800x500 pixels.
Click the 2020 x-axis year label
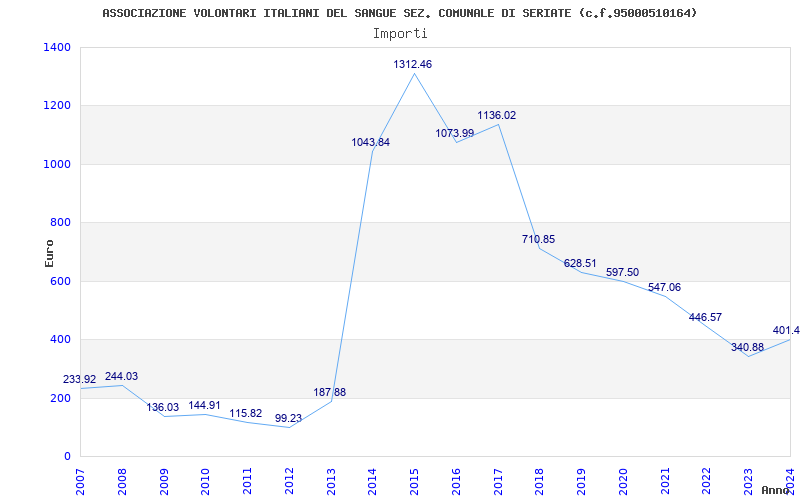[x=623, y=481]
